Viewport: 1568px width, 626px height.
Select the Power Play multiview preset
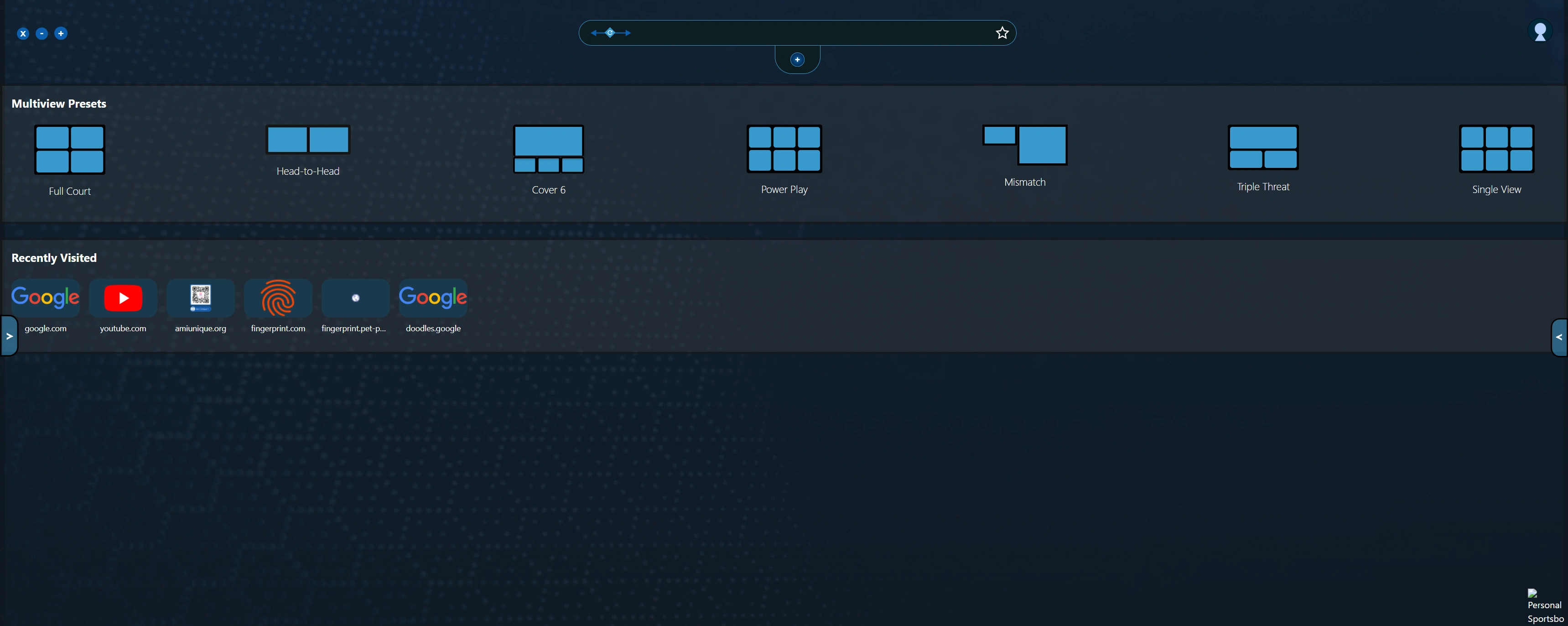tap(784, 149)
